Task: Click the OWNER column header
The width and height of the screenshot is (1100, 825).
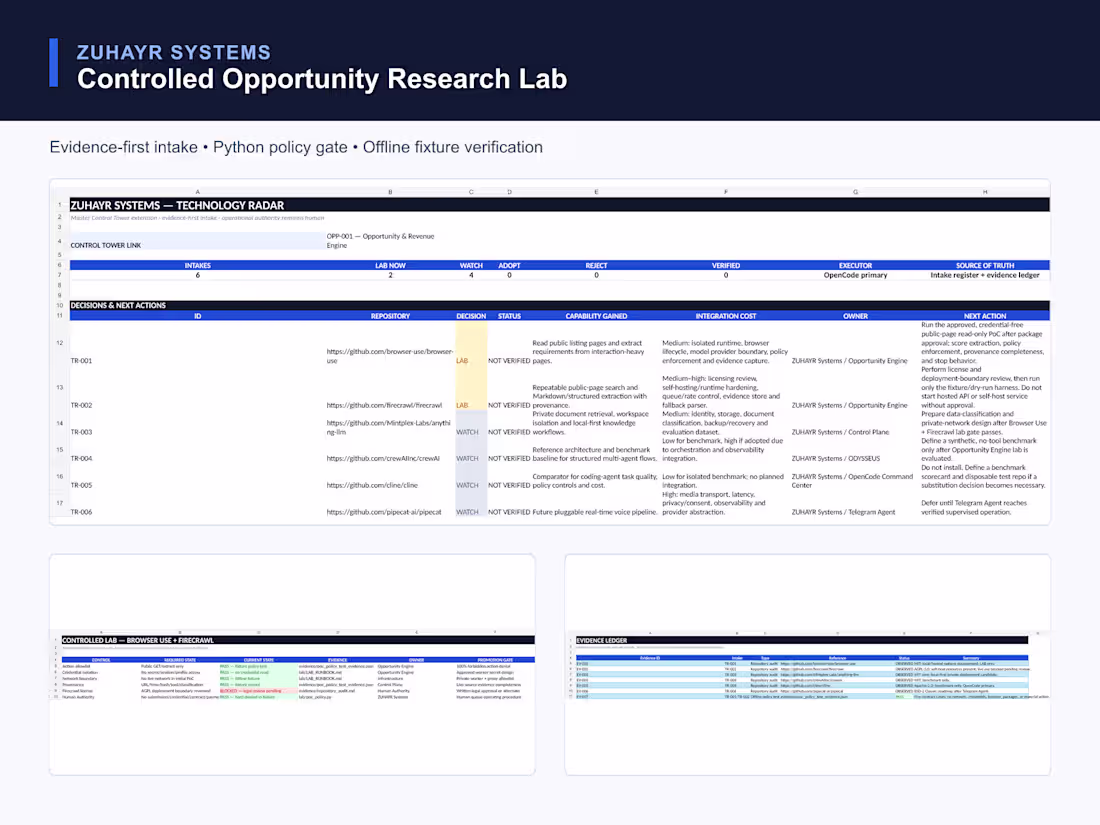Action: tap(855, 316)
